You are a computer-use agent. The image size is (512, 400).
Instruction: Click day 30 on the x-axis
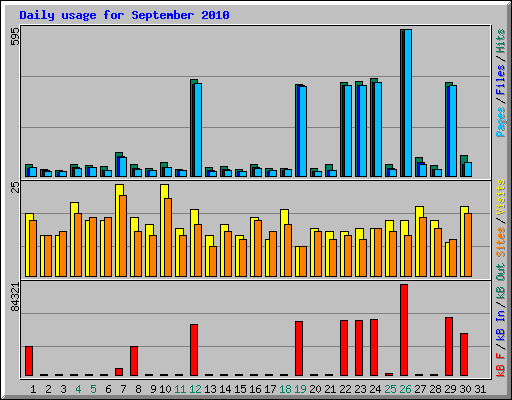point(465,389)
